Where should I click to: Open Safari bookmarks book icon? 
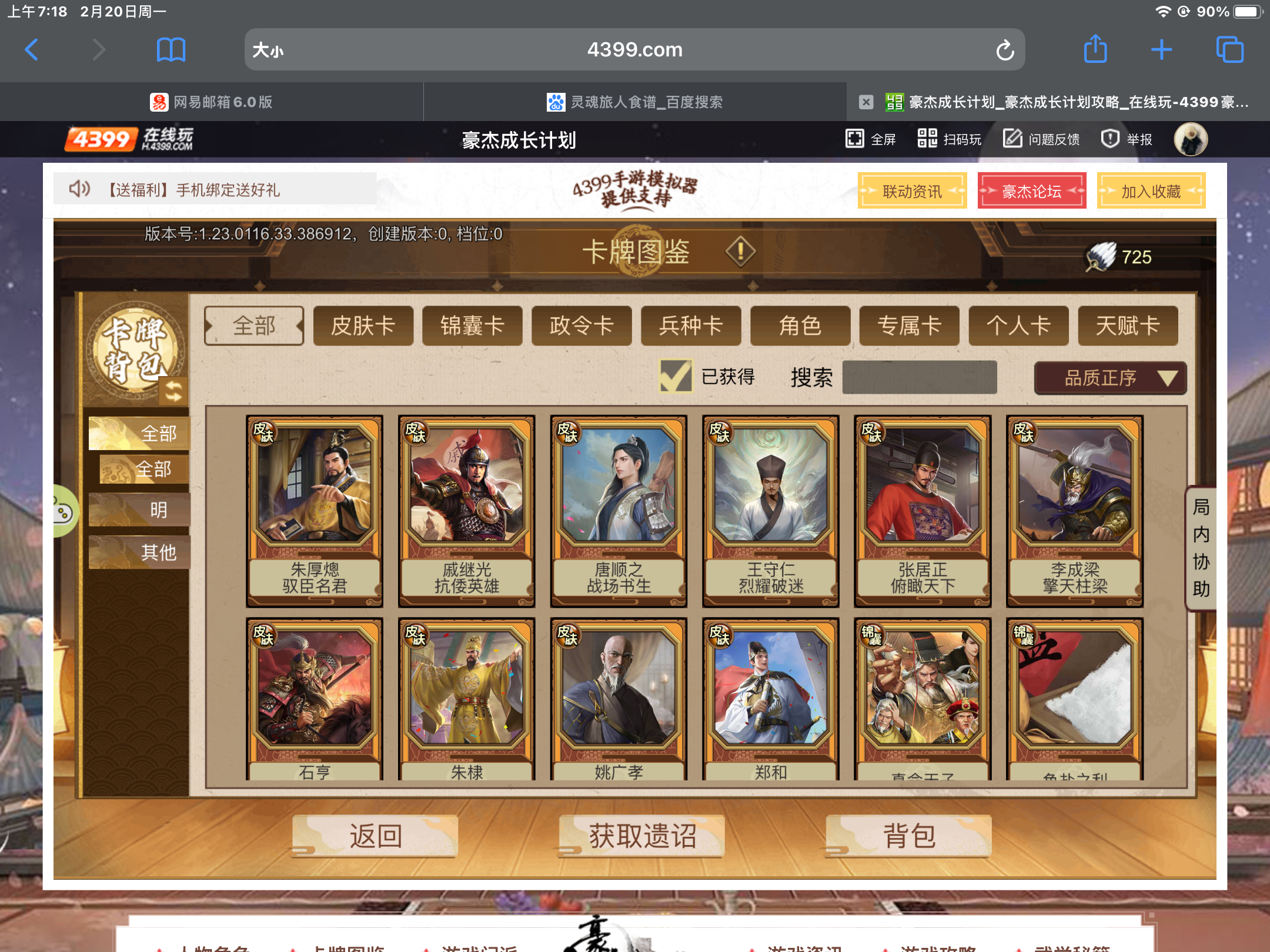[x=171, y=49]
